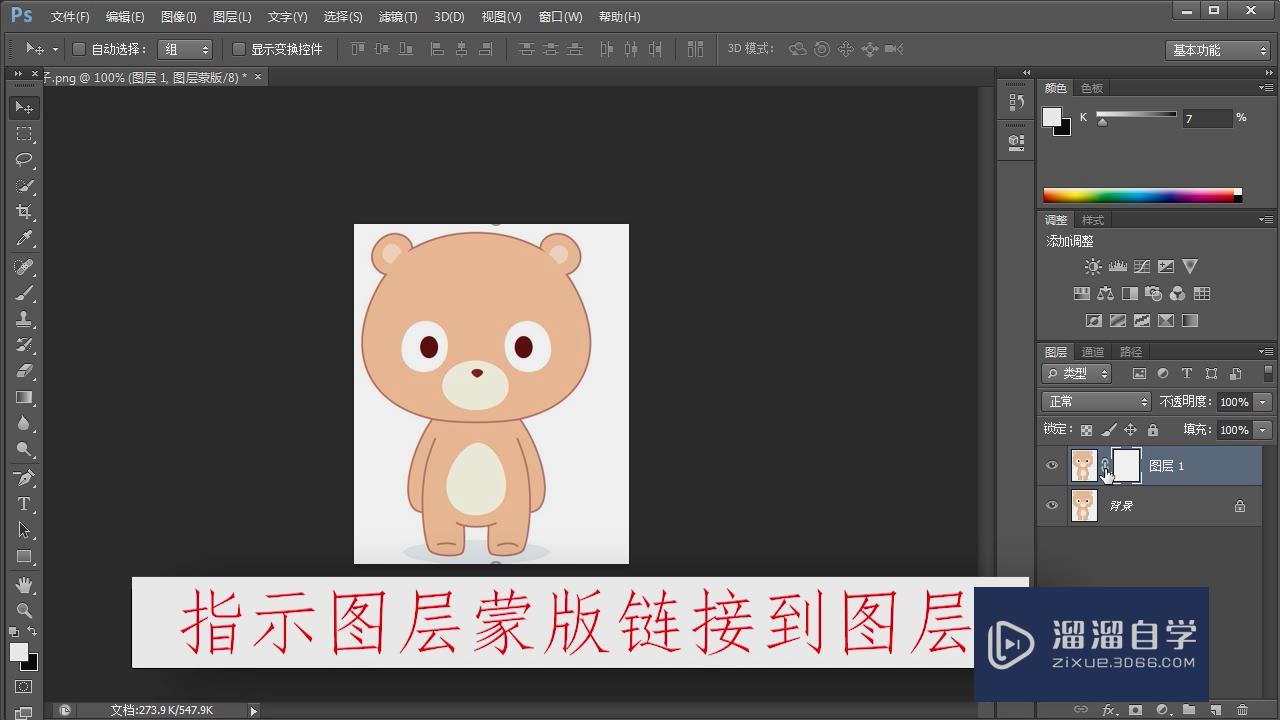Image resolution: width=1280 pixels, height=720 pixels.
Task: Open the Color panel flyout menu
Action: click(x=1265, y=88)
